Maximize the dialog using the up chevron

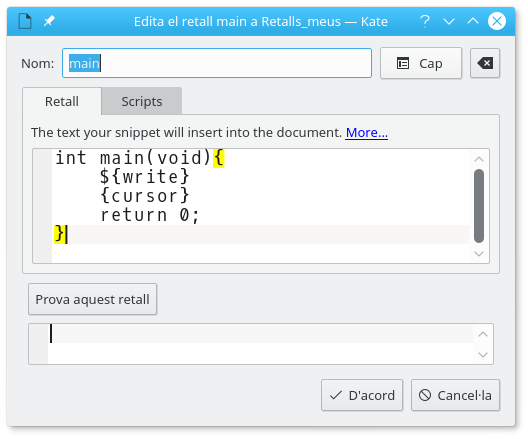pos(473,22)
